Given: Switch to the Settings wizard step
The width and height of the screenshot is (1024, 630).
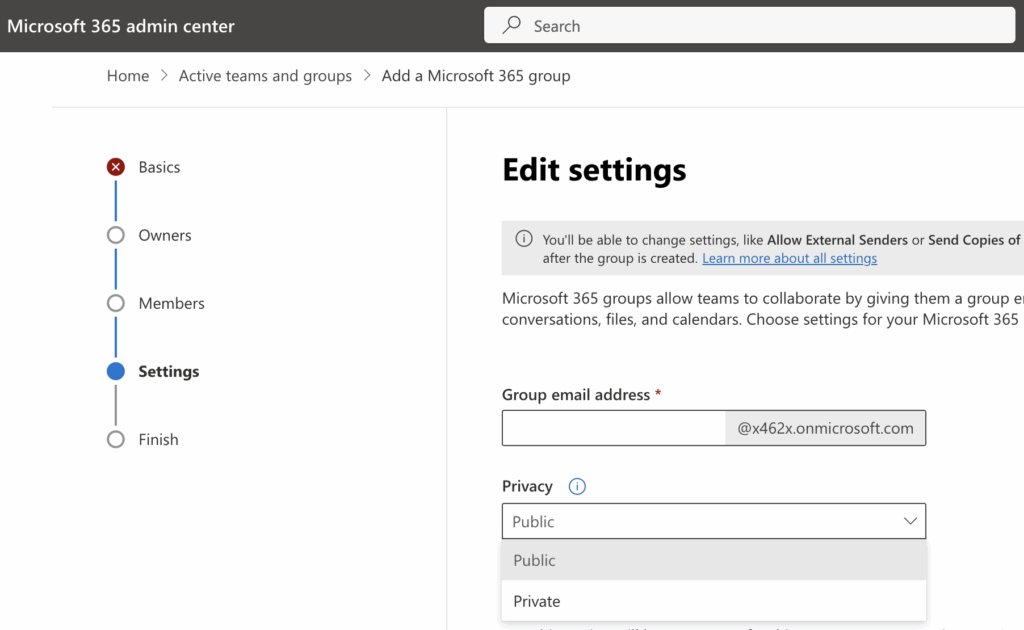Looking at the screenshot, I should (x=168, y=371).
